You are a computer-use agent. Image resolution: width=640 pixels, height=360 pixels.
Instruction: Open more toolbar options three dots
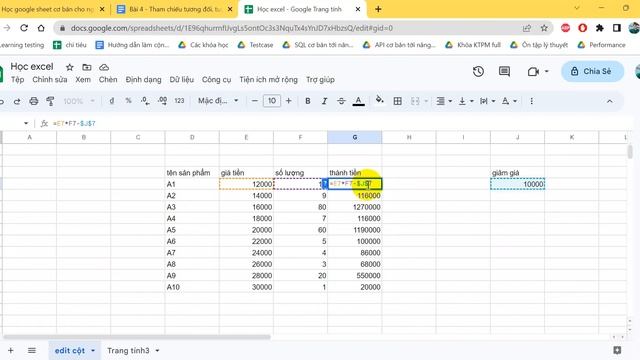(531, 101)
